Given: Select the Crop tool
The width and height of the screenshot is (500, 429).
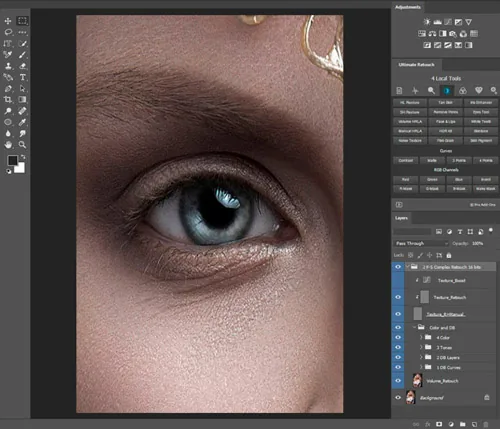Looking at the screenshot, I should pyautogui.click(x=8, y=99).
